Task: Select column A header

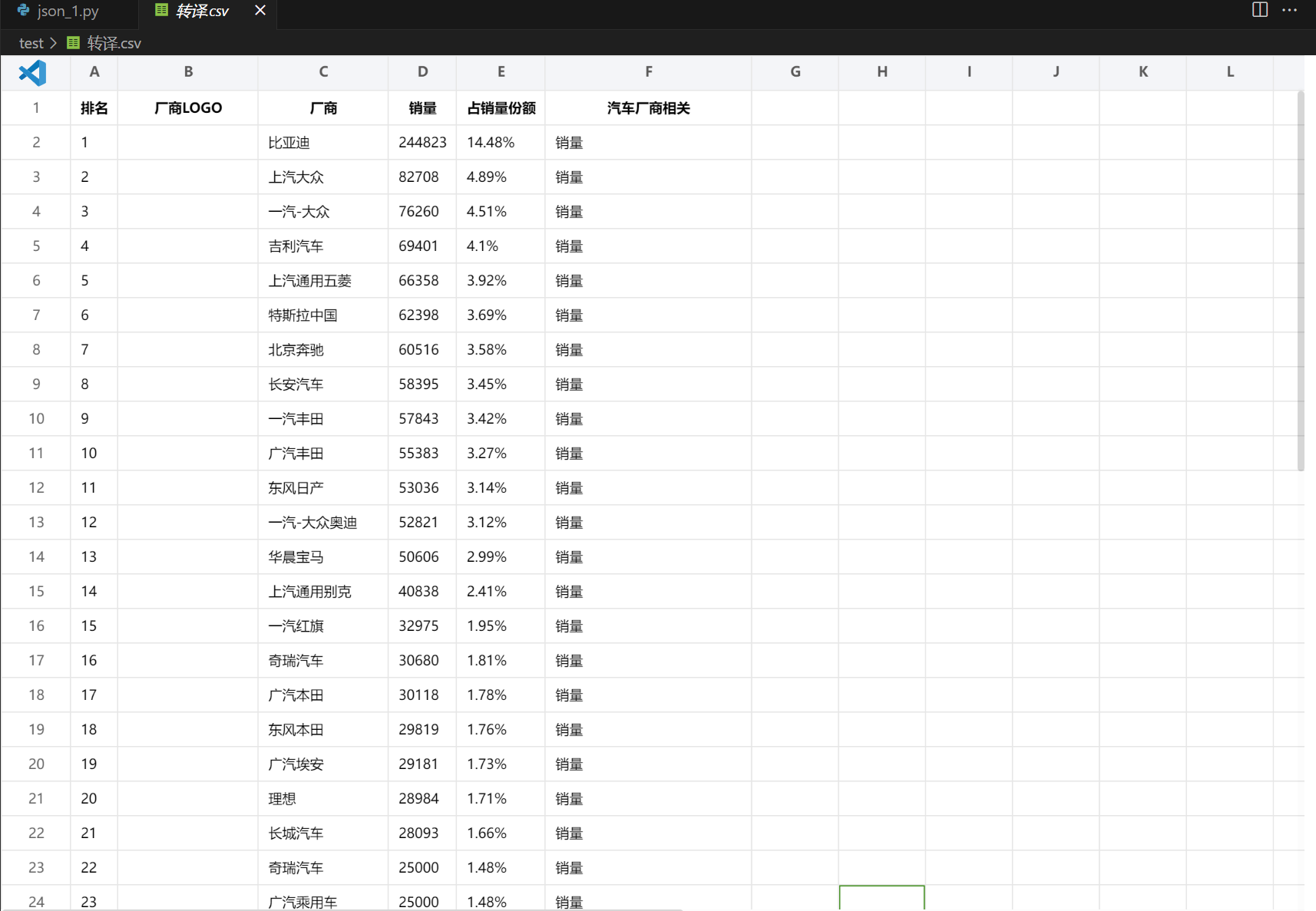Action: [94, 72]
